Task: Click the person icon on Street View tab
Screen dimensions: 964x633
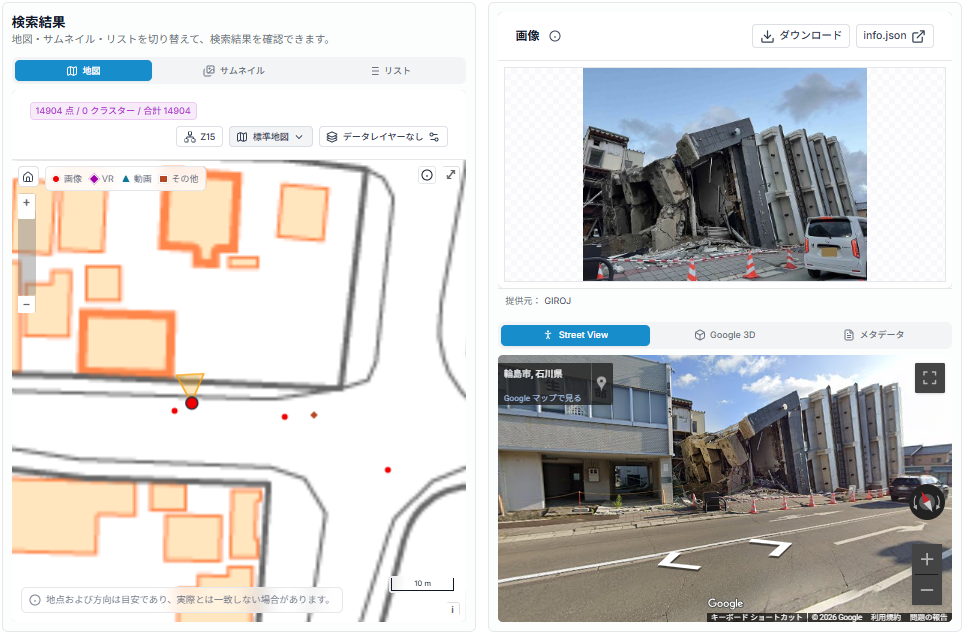Action: [x=548, y=335]
